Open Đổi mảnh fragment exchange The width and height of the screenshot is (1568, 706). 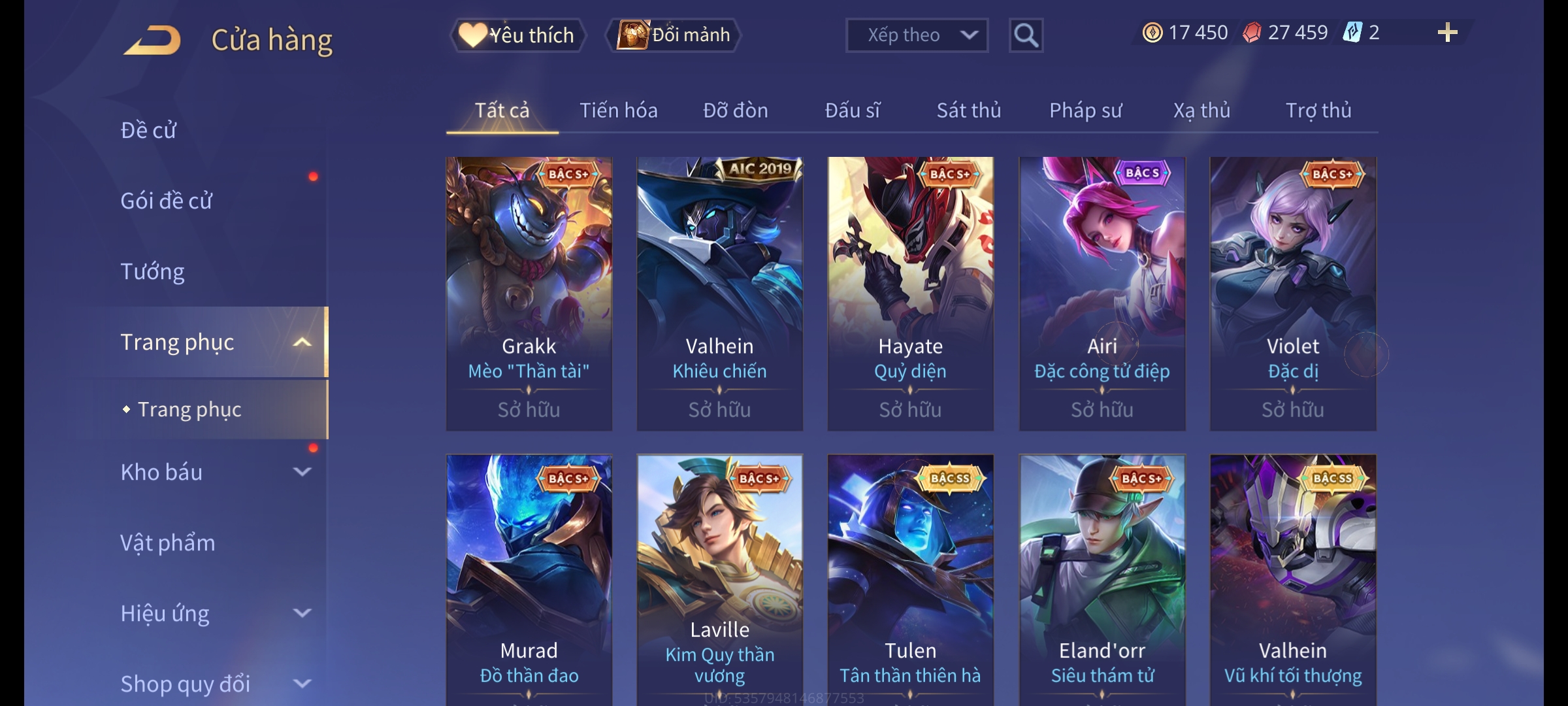(674, 35)
